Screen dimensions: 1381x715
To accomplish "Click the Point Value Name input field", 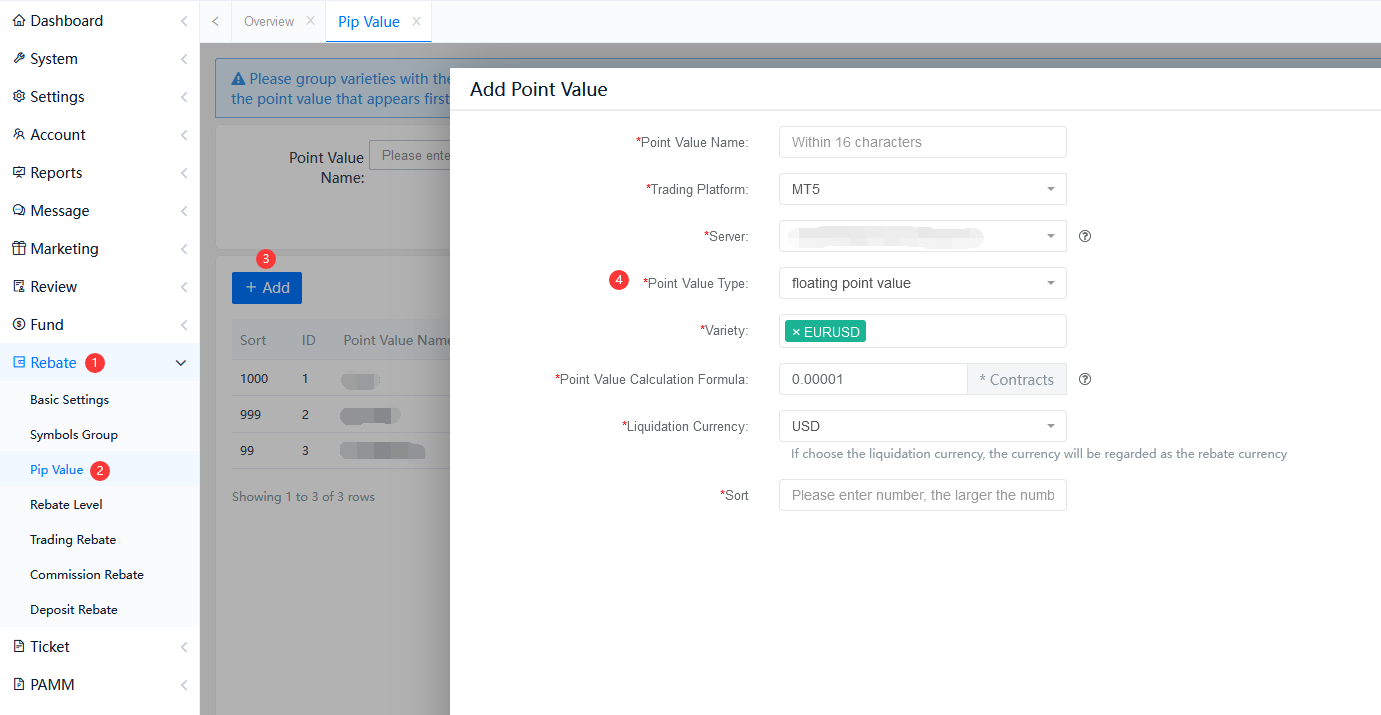I will [x=922, y=142].
